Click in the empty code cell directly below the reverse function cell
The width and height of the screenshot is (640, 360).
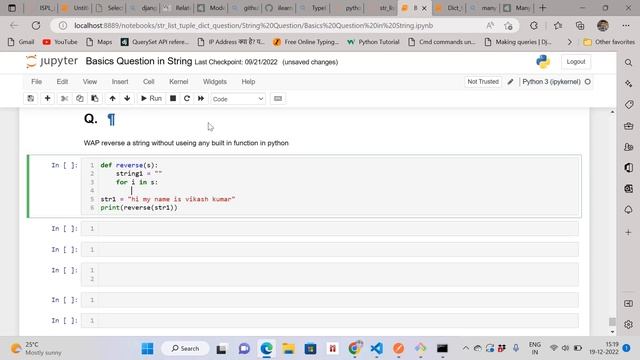point(330,229)
